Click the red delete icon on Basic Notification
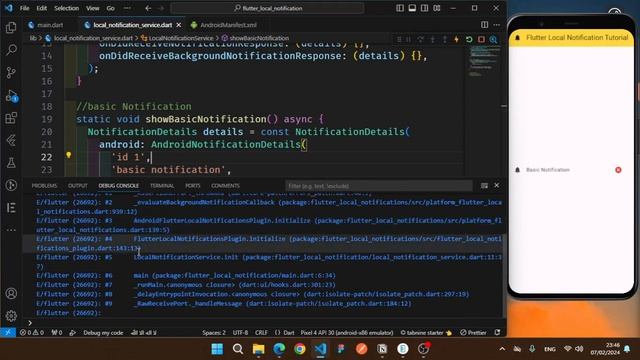Viewport: 640px width, 360px height. coord(618,170)
